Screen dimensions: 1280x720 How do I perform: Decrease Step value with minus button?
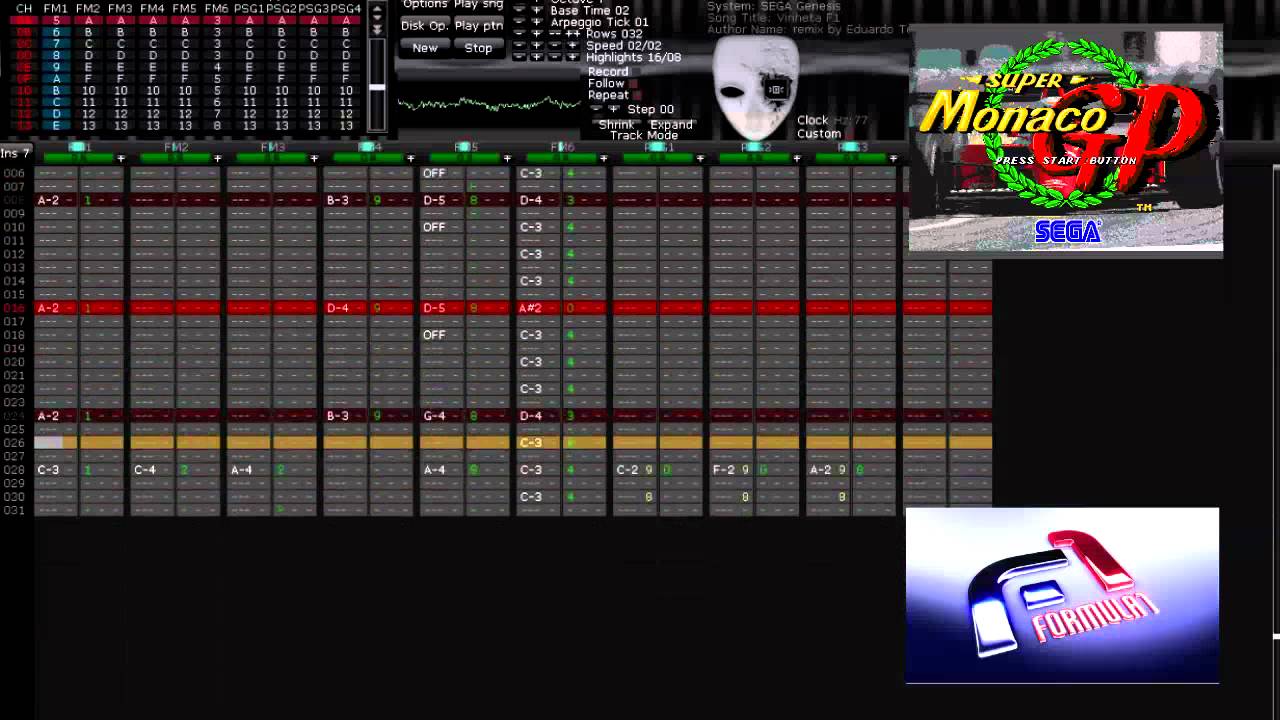(597, 109)
